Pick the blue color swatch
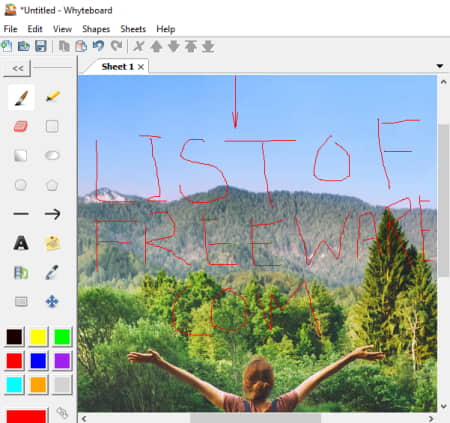 tap(38, 361)
